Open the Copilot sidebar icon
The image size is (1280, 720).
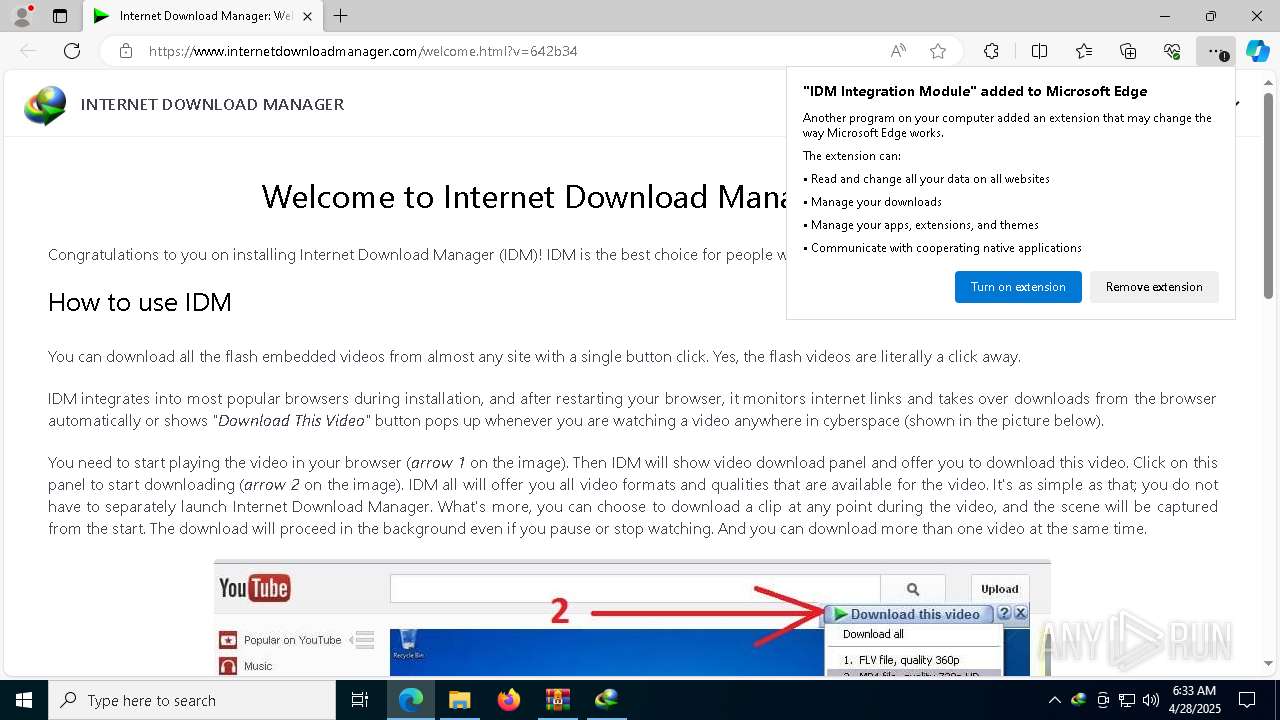pos(1257,51)
